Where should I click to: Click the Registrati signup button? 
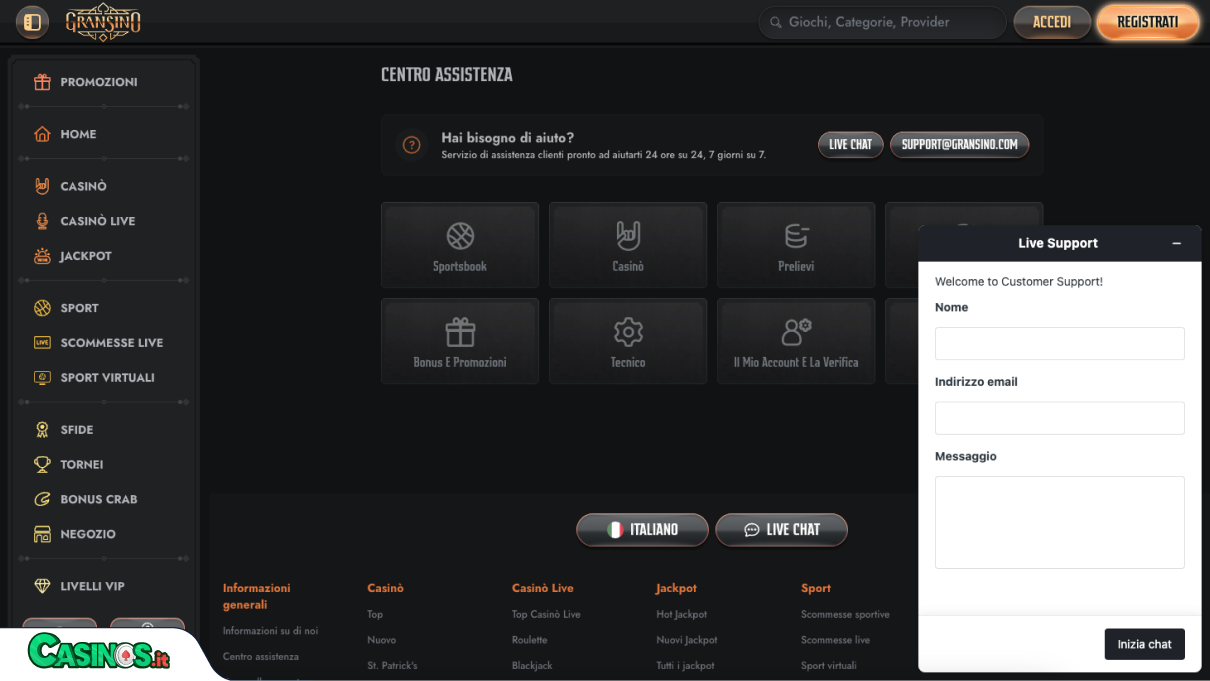coord(1147,22)
